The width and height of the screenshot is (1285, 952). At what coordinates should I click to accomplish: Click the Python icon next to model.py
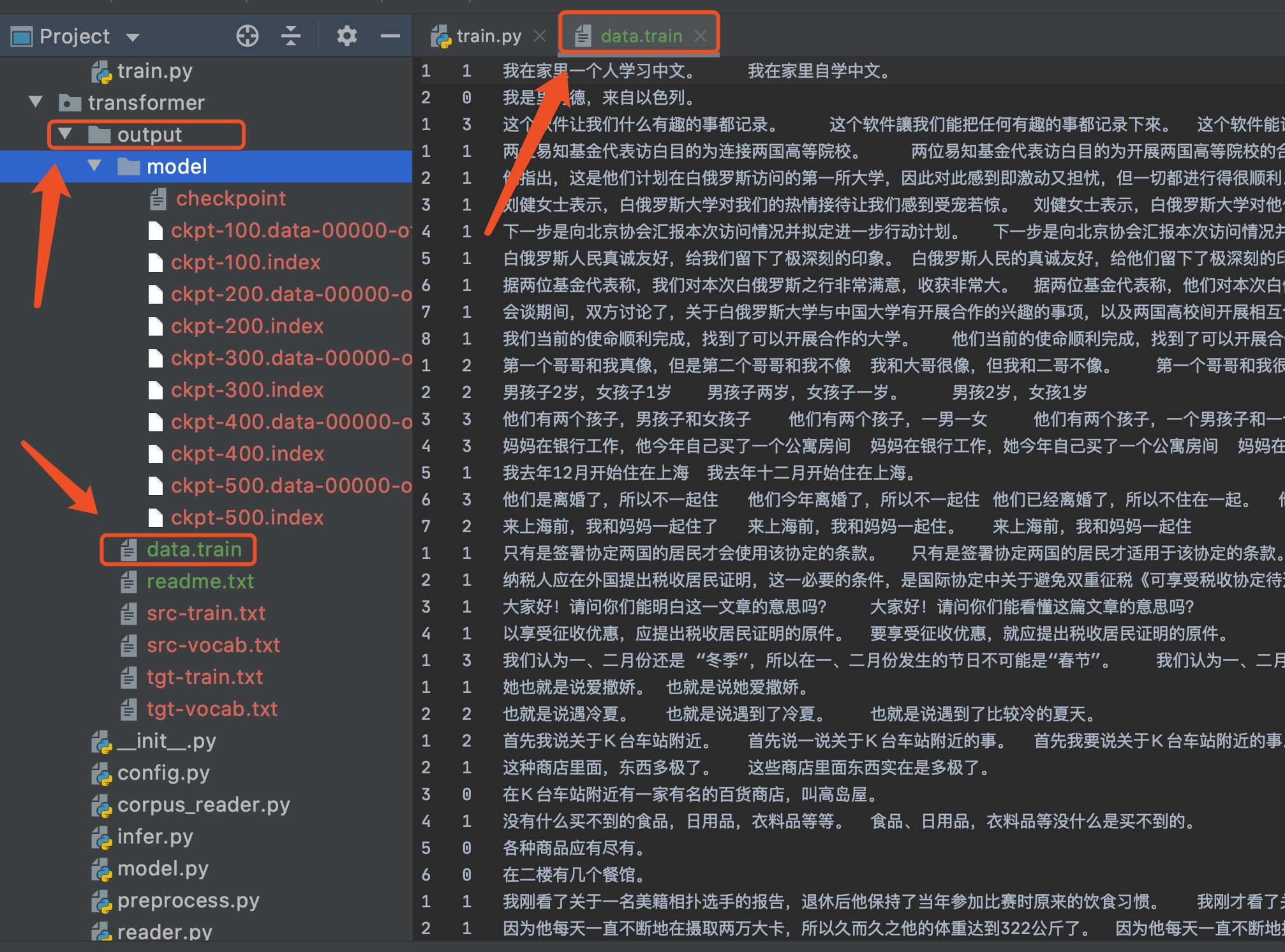[101, 868]
